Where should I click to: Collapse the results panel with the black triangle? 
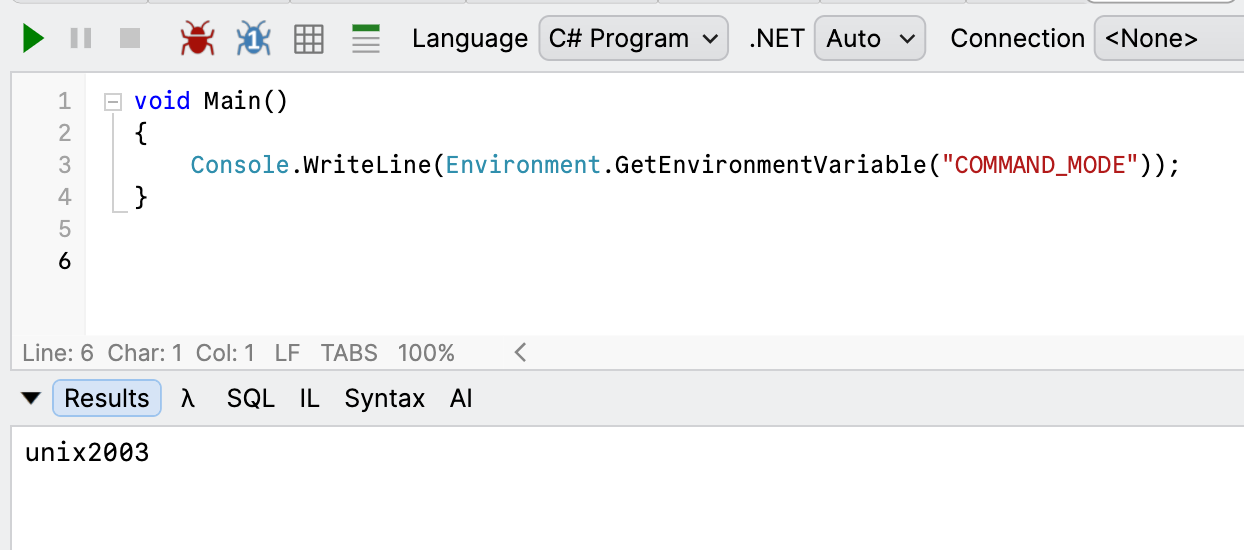(x=31, y=399)
